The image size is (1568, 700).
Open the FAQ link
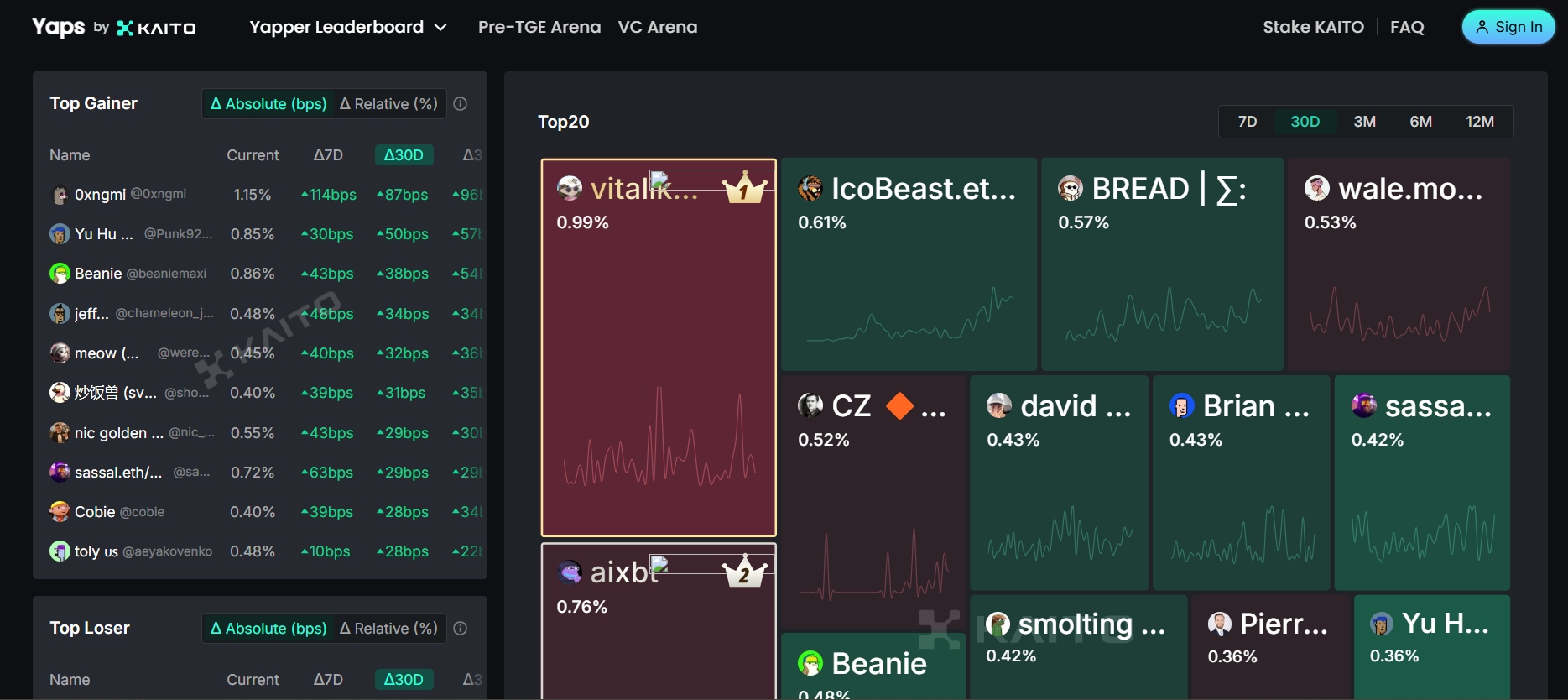pyautogui.click(x=1407, y=27)
